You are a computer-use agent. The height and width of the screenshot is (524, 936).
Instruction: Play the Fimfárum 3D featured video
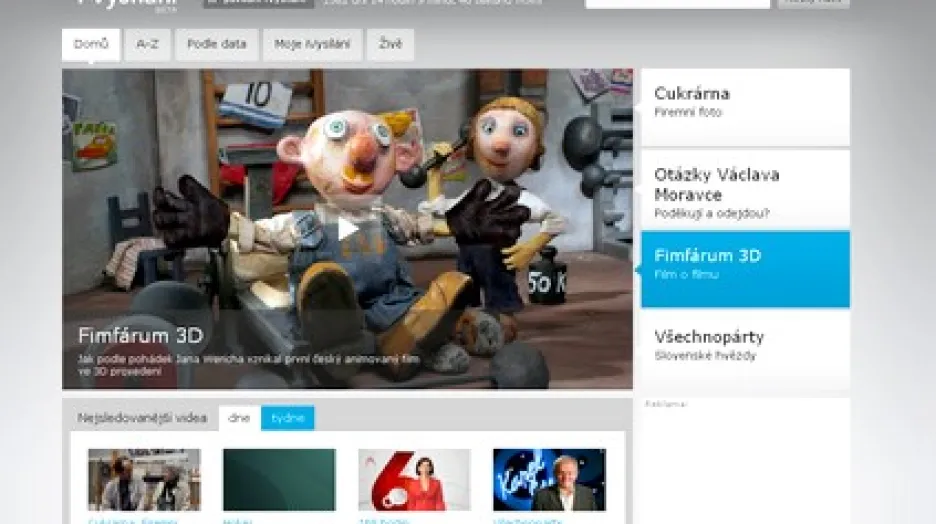click(347, 229)
